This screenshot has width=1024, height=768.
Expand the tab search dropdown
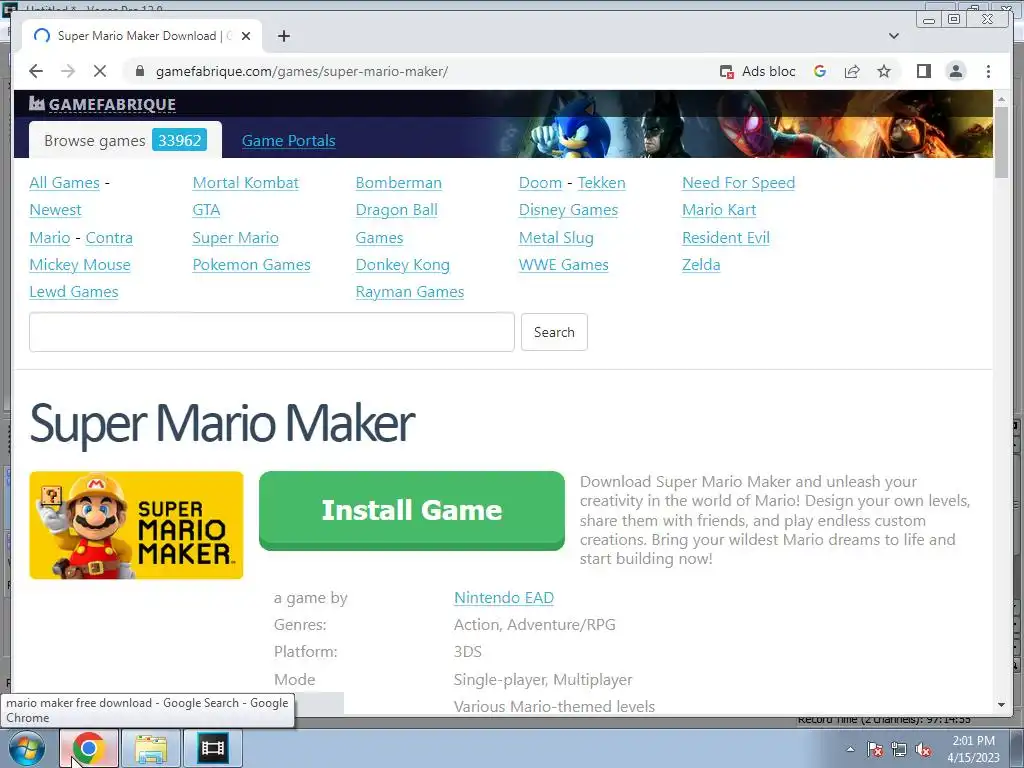893,36
